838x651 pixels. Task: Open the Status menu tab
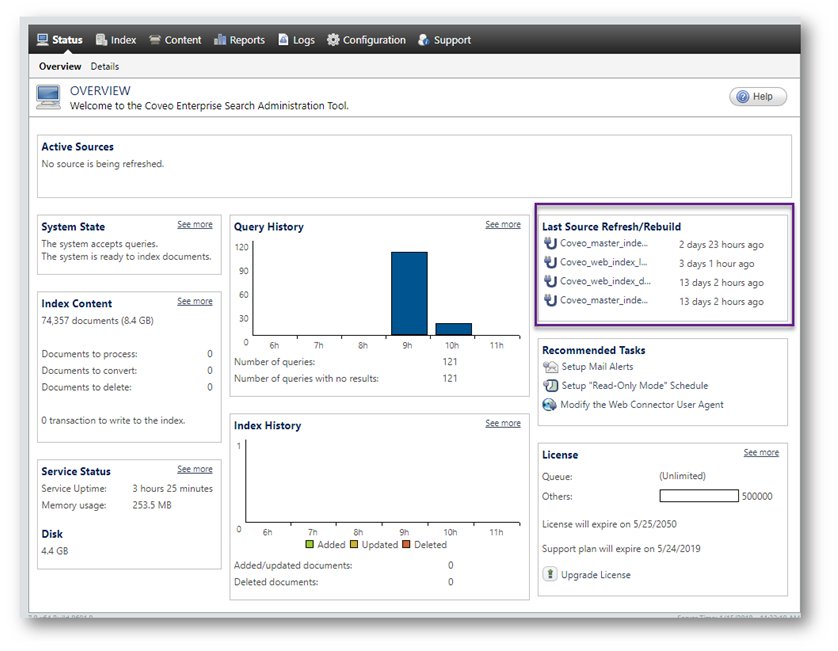coord(59,40)
